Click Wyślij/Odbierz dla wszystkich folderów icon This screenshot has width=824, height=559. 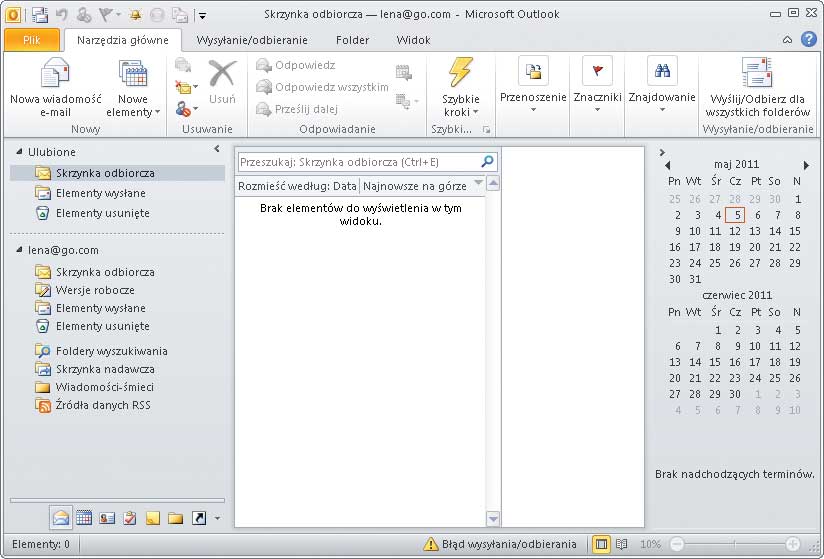[x=756, y=74]
